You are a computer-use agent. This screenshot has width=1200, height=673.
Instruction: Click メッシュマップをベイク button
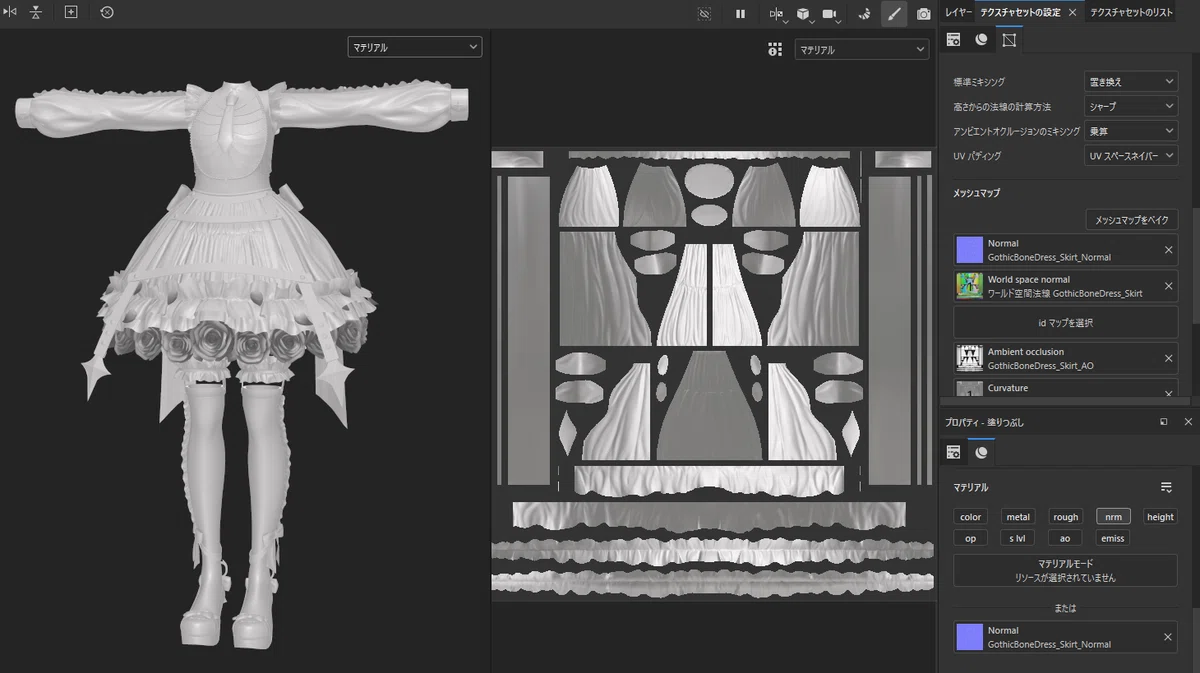(x=1132, y=220)
